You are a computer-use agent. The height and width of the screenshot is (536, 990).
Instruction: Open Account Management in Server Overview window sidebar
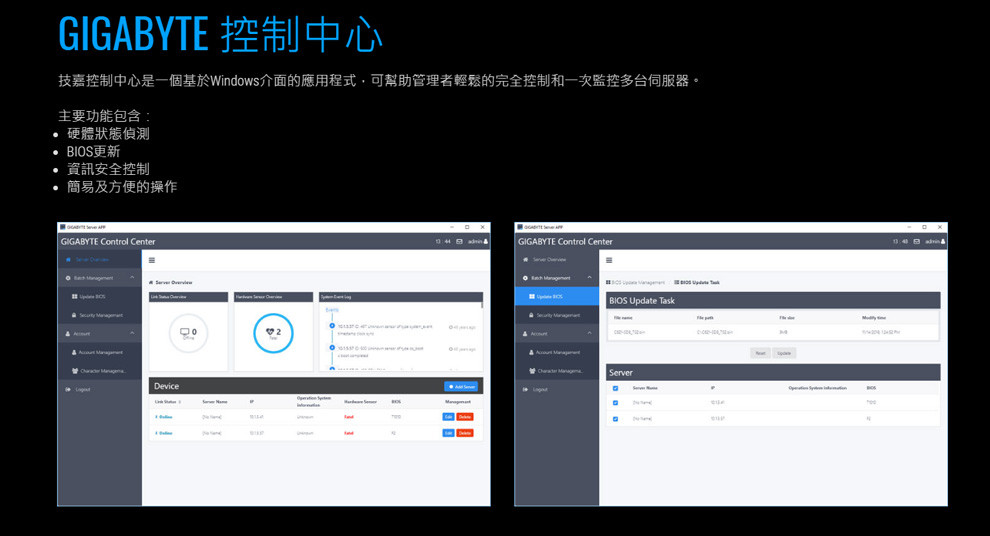click(100, 352)
